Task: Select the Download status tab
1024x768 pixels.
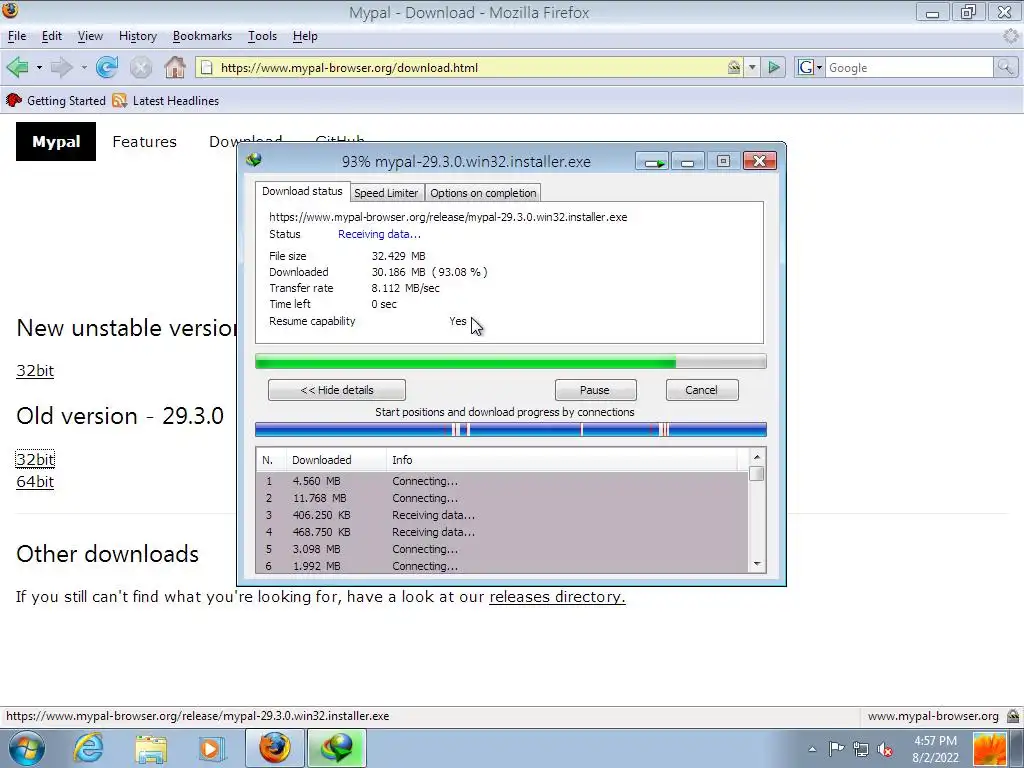Action: (x=302, y=191)
